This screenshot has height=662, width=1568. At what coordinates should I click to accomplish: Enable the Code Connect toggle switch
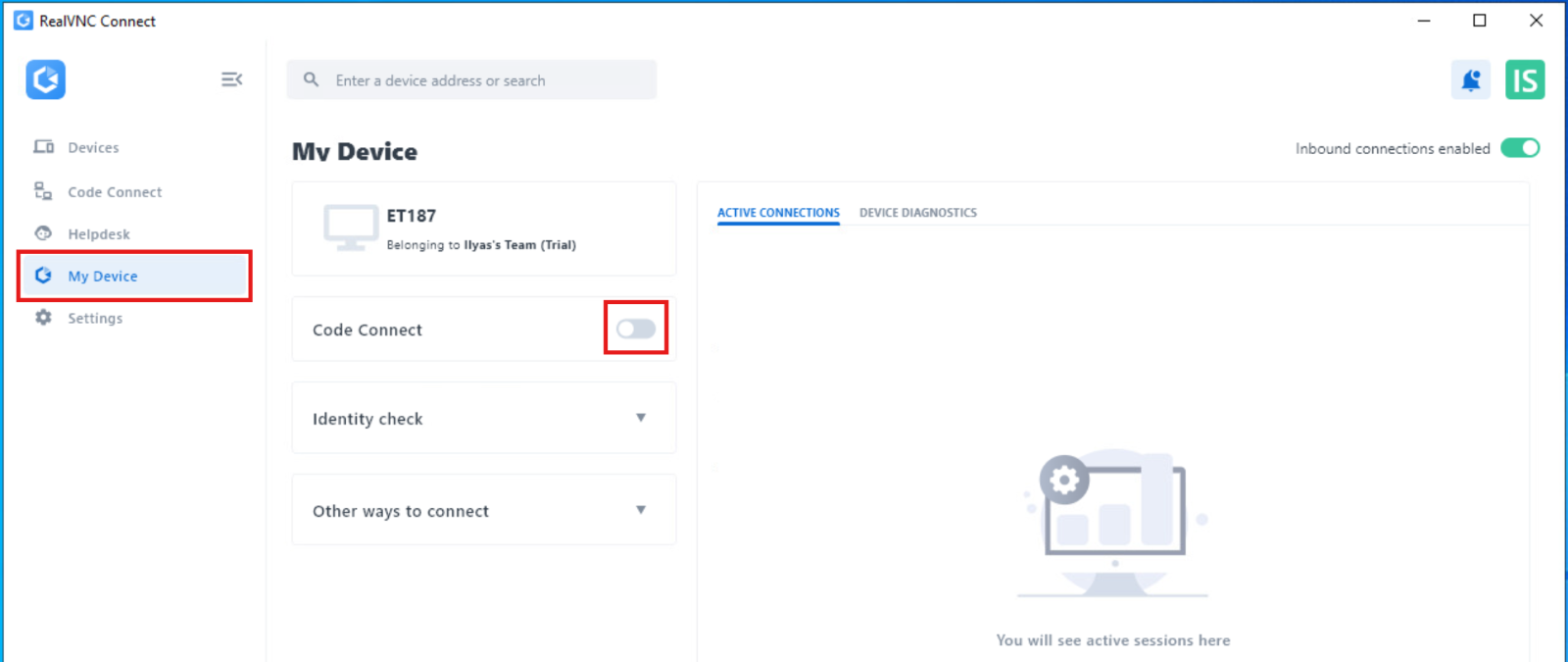635,329
